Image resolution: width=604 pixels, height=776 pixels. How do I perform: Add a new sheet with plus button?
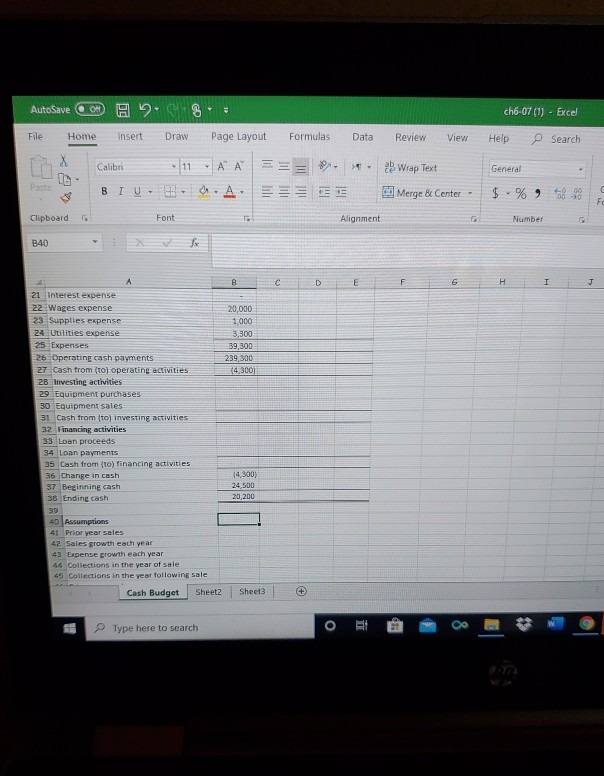tap(301, 591)
